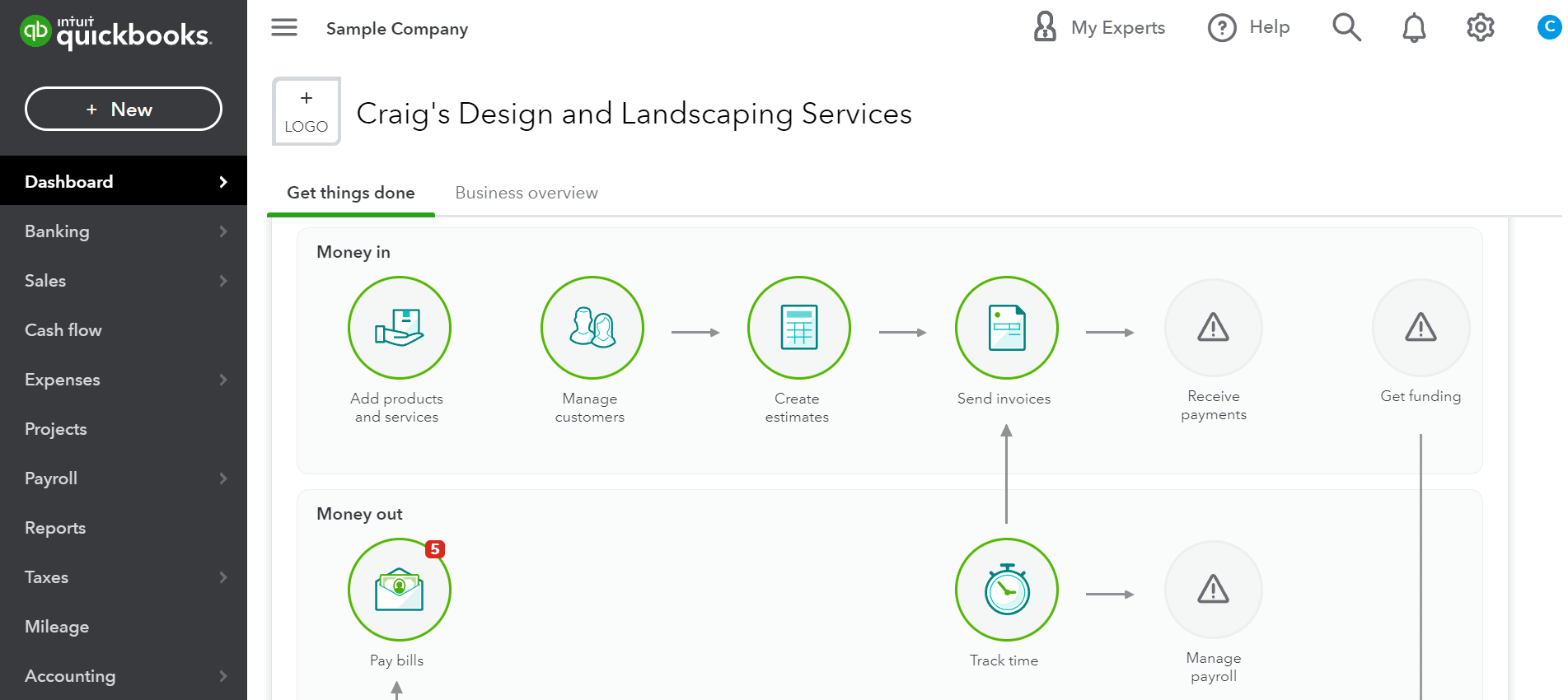The height and width of the screenshot is (700, 1568).
Task: Expand the Taxes submenu chevron
Action: coord(223,577)
